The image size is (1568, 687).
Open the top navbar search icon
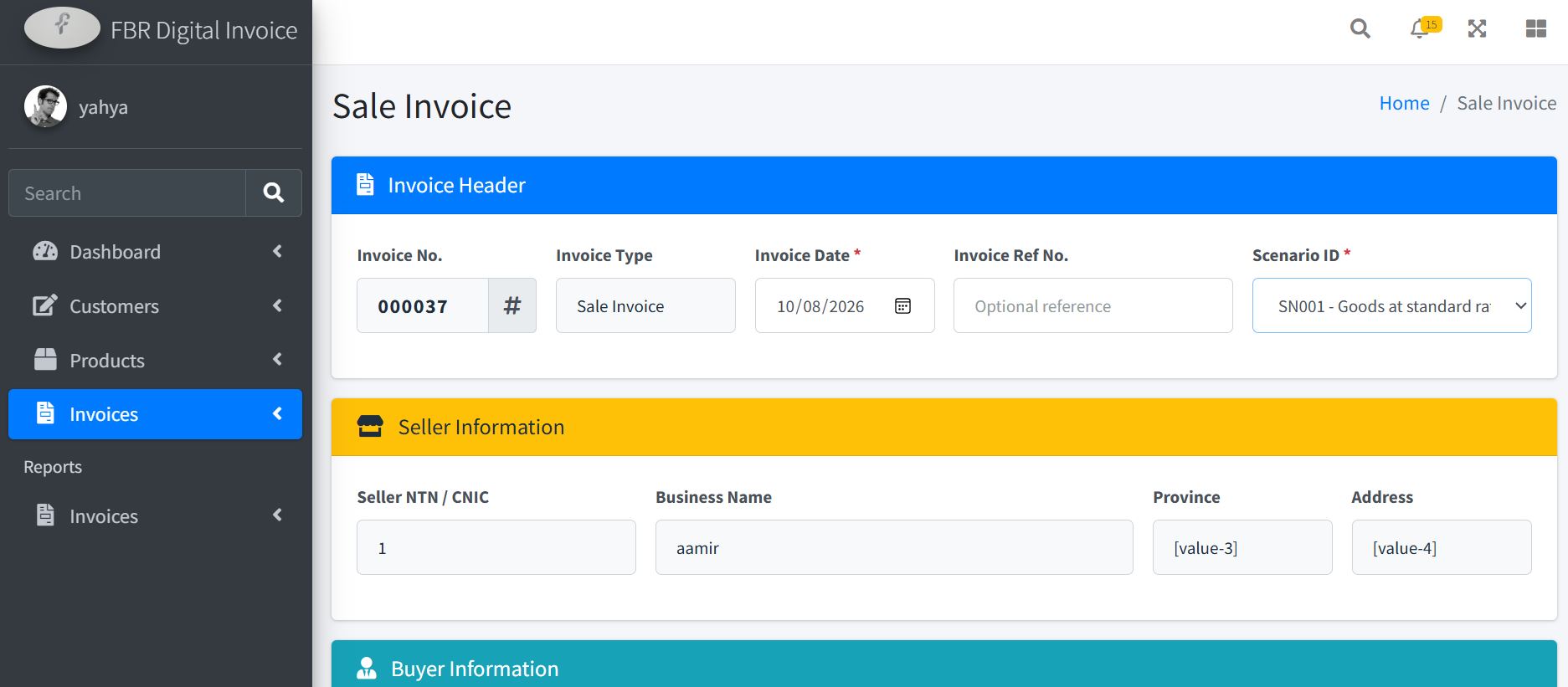coord(1360,29)
